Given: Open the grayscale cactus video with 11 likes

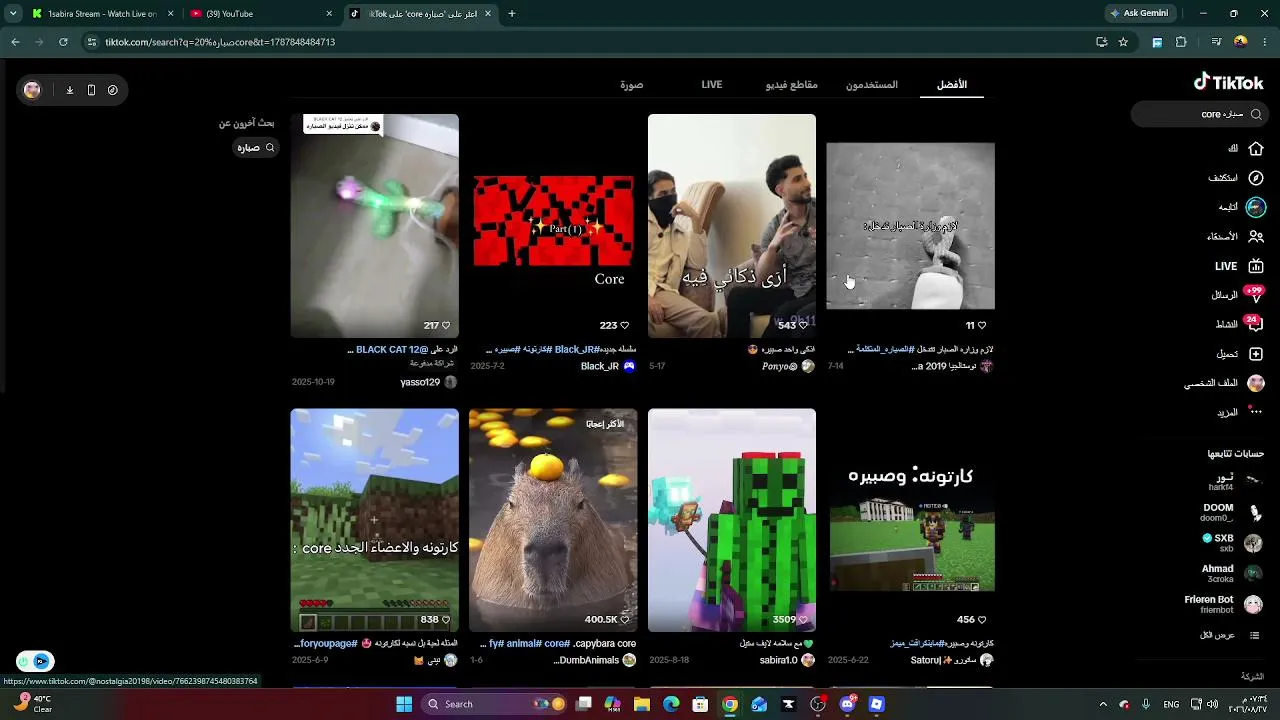Looking at the screenshot, I should pos(911,226).
